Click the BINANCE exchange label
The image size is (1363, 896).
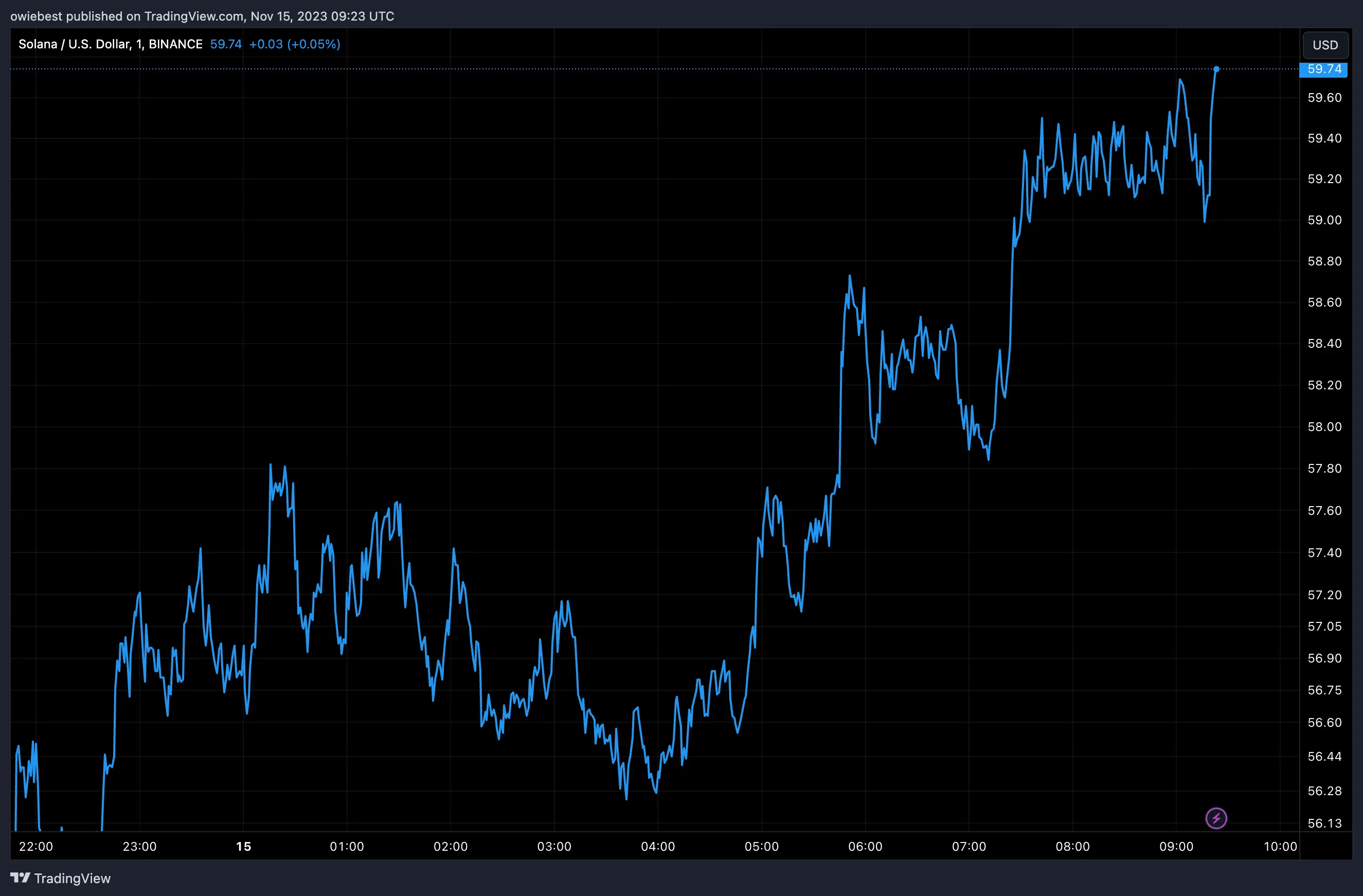(176, 44)
